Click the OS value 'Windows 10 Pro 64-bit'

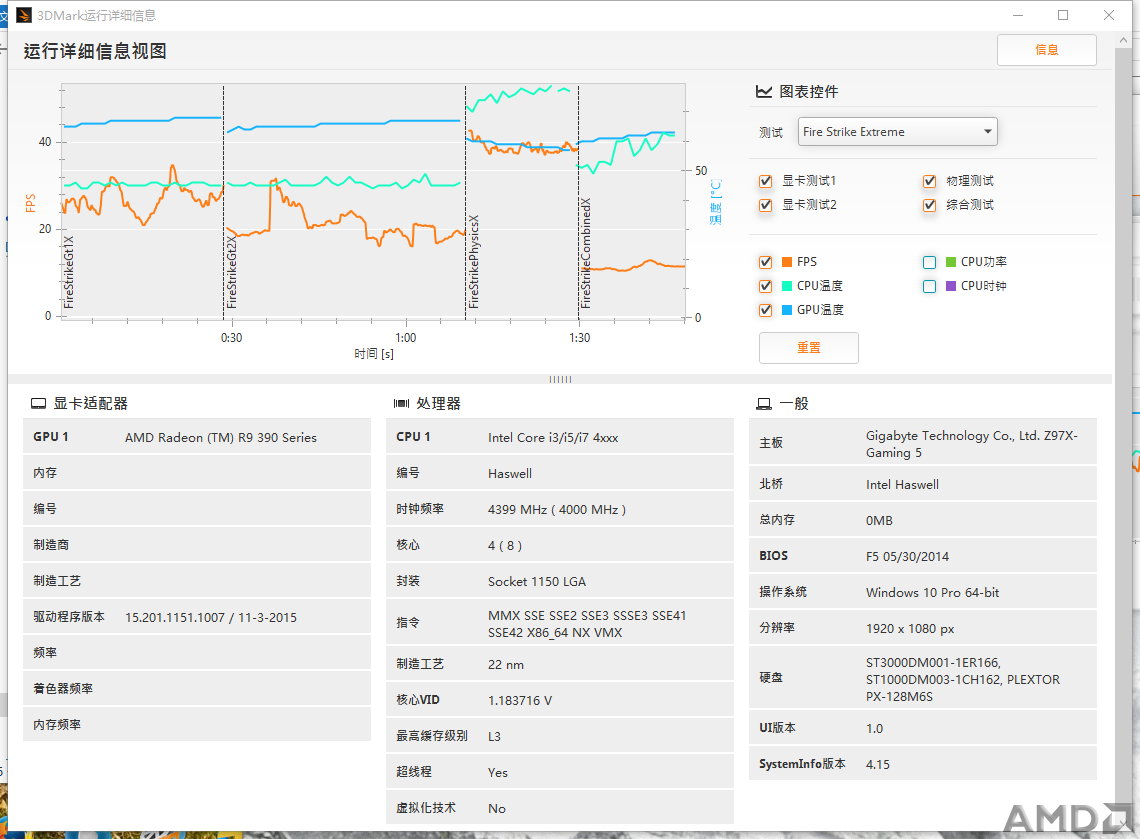click(933, 593)
